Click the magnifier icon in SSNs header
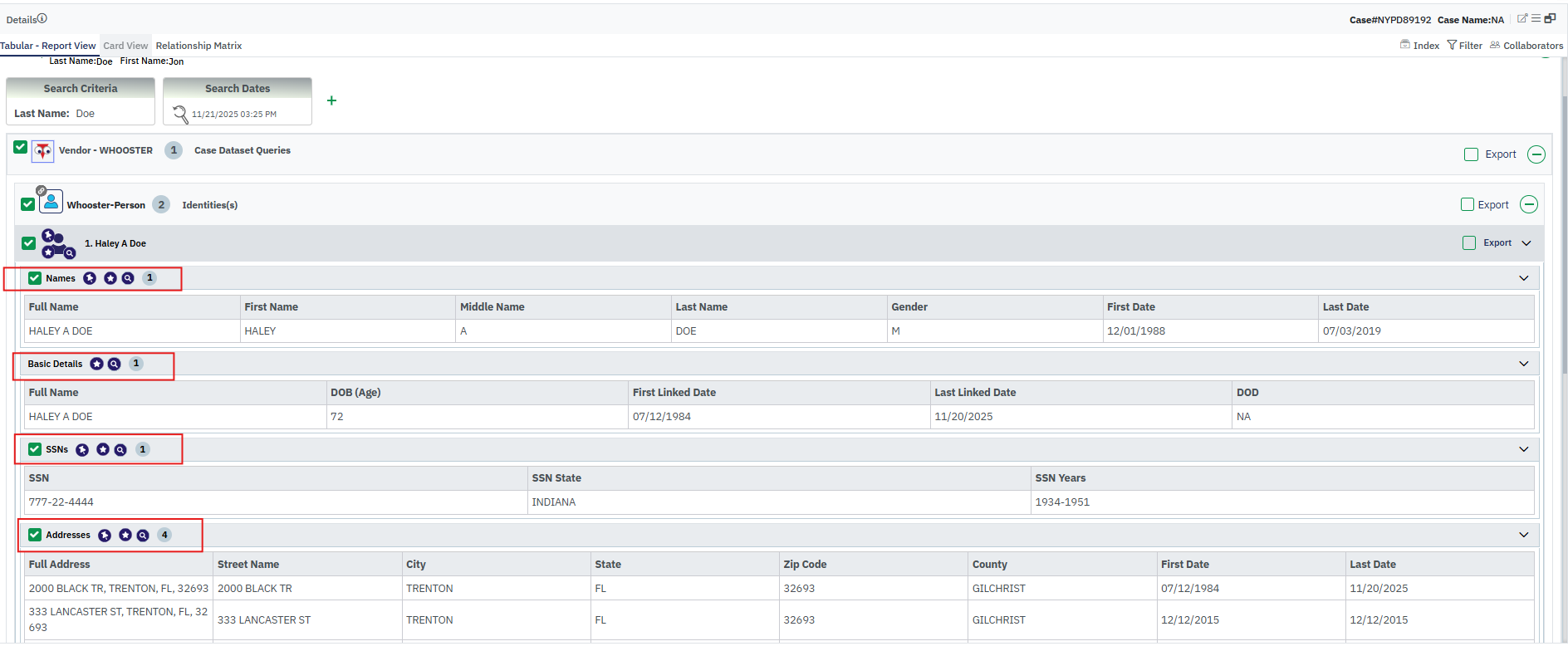 coord(120,450)
